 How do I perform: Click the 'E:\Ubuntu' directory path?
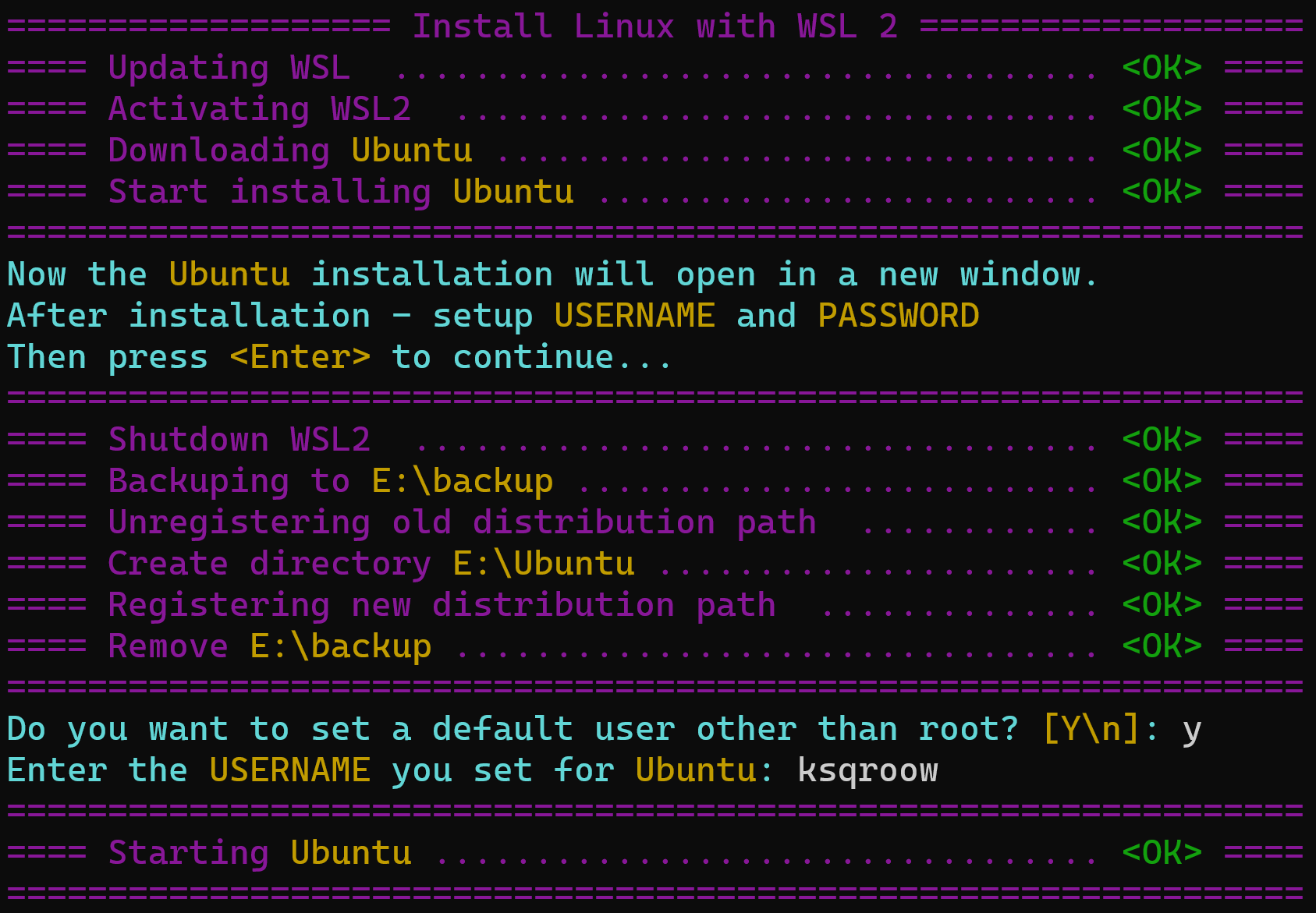coord(543,564)
